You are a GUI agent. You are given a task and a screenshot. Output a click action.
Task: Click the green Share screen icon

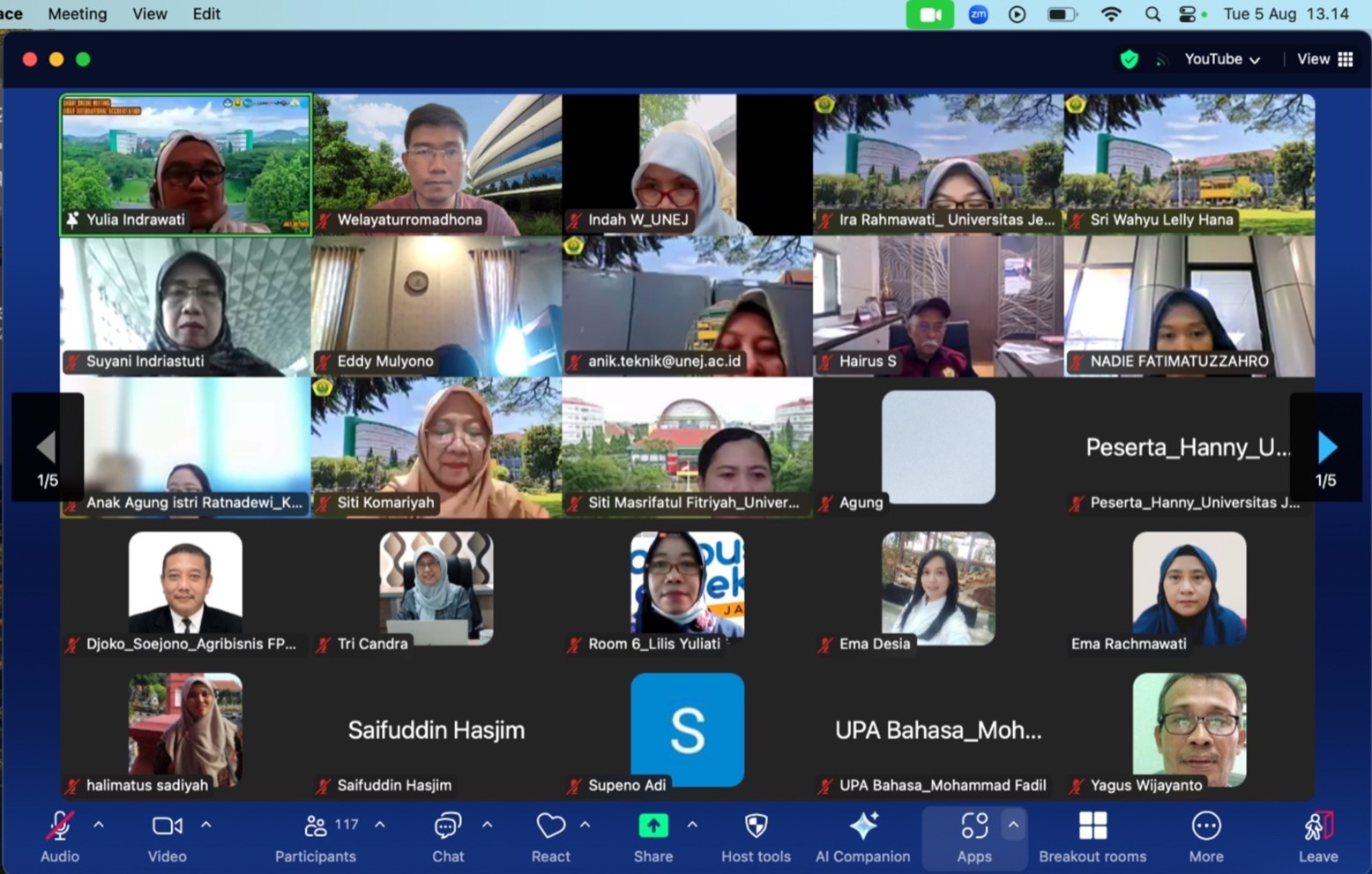tap(652, 826)
